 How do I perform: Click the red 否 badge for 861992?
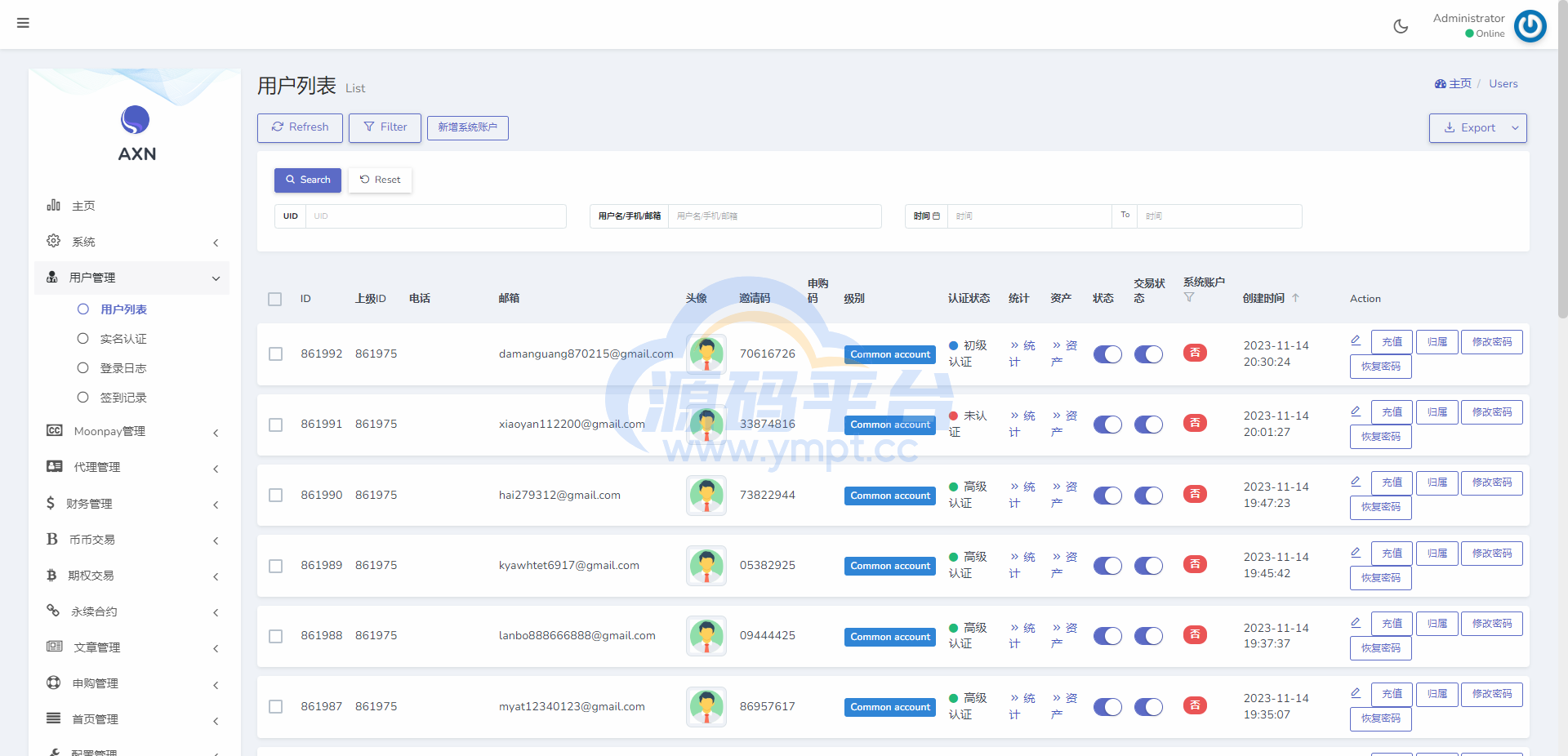[1195, 353]
